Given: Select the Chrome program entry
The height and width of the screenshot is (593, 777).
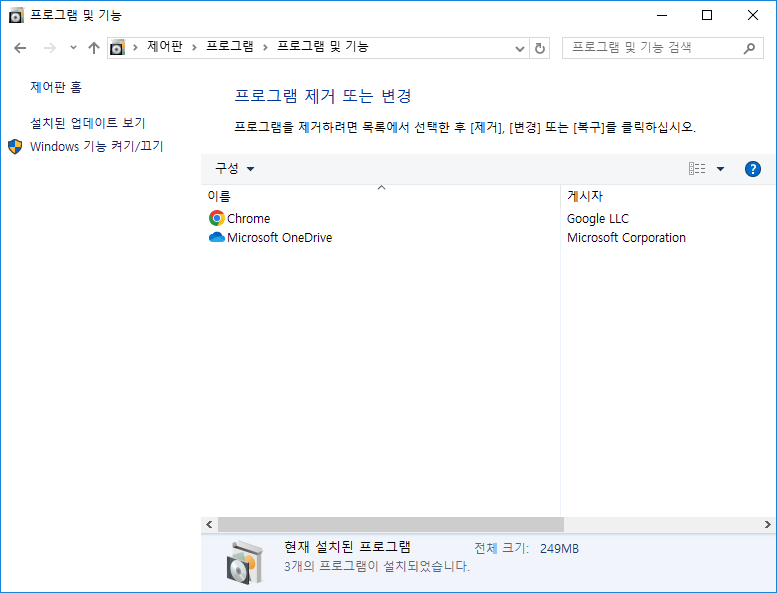Looking at the screenshot, I should (248, 218).
